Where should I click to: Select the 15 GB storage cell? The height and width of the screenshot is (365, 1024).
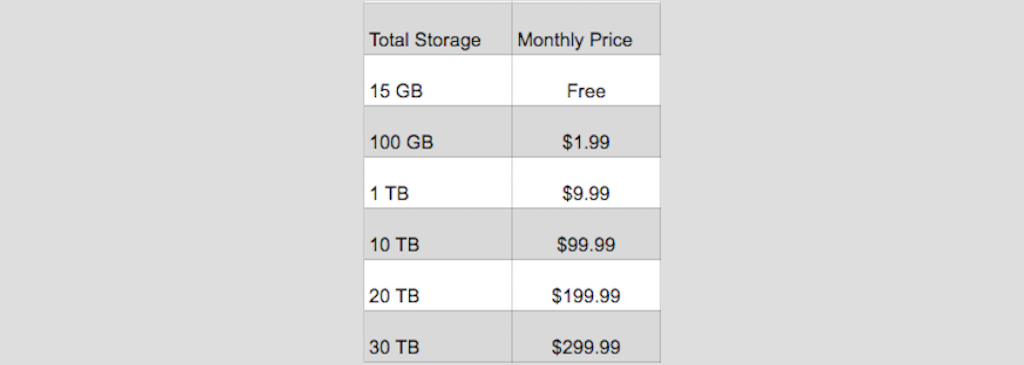pyautogui.click(x=438, y=80)
